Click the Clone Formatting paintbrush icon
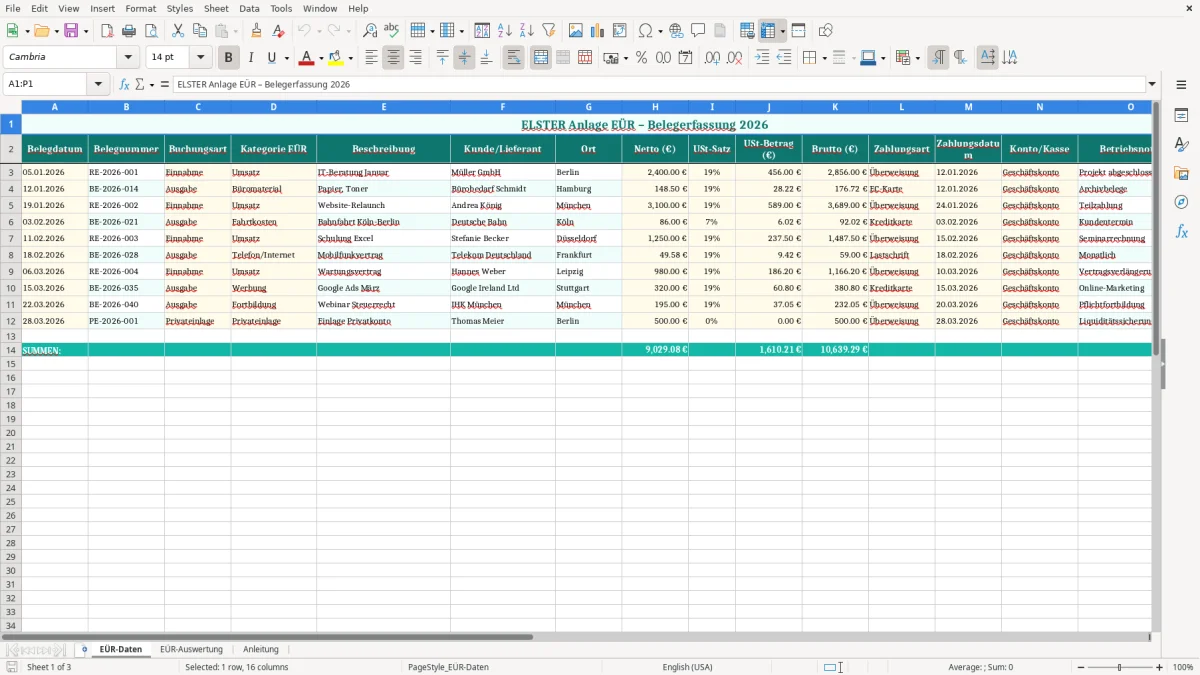Image resolution: width=1200 pixels, height=675 pixels. (x=257, y=31)
